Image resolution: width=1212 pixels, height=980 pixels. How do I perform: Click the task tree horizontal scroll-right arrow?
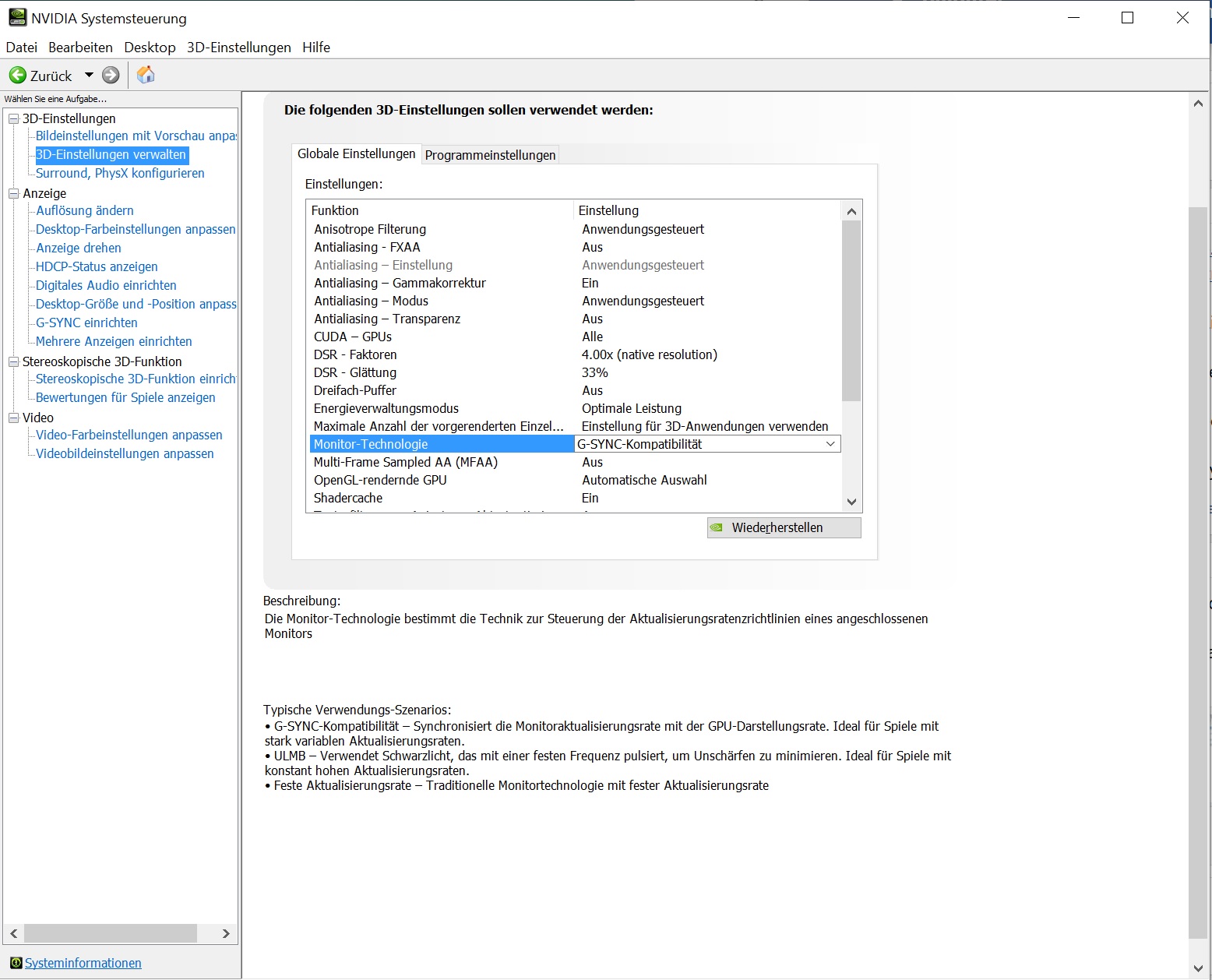pos(226,933)
